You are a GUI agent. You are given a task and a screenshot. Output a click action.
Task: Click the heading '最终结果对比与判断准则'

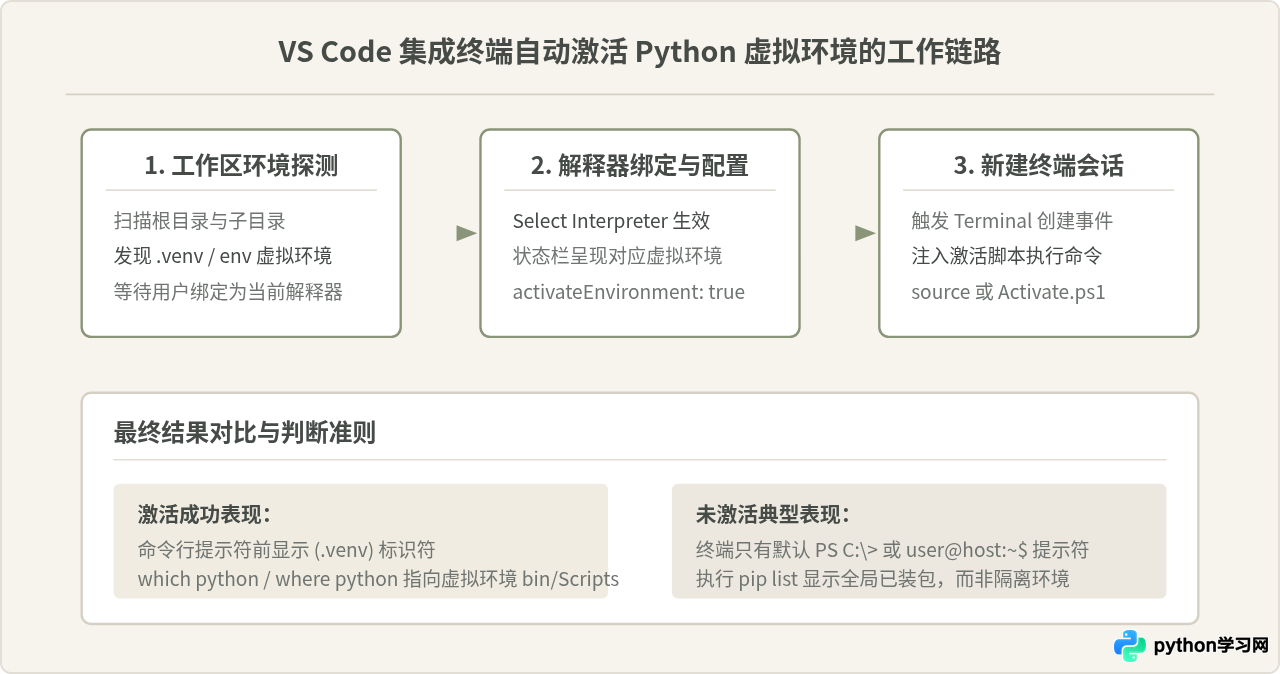click(245, 433)
